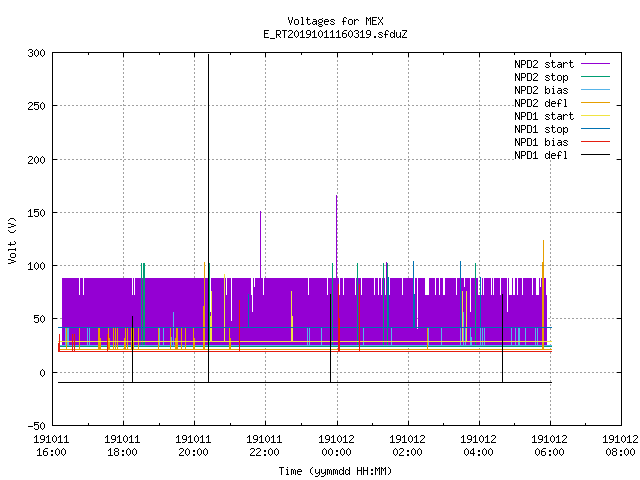Click the x-axis tick 191011 16:00
The height and width of the screenshot is (480, 640).
click(51, 446)
